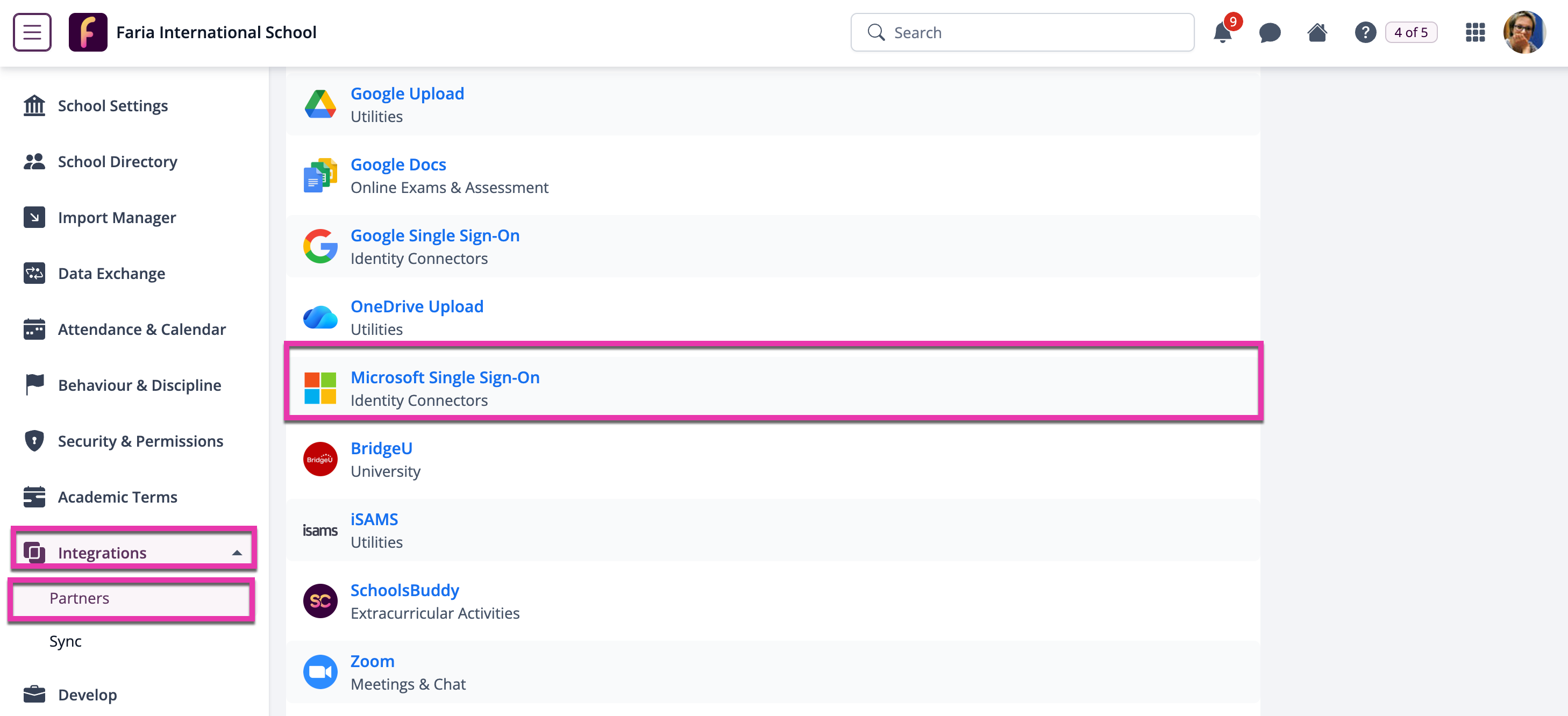Screen dimensions: 1568x716
Task: Click the Academic Terms icon
Action: pyautogui.click(x=34, y=496)
